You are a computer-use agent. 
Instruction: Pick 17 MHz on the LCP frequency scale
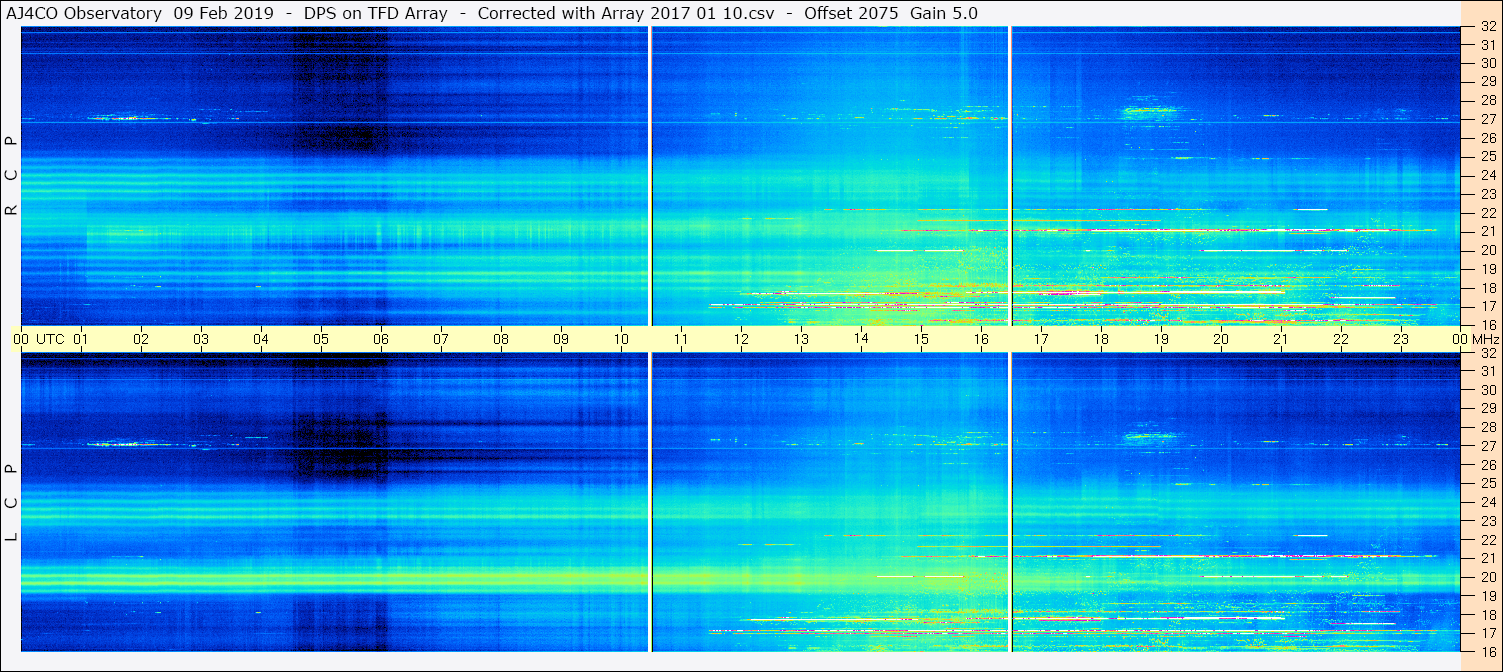(1487, 633)
